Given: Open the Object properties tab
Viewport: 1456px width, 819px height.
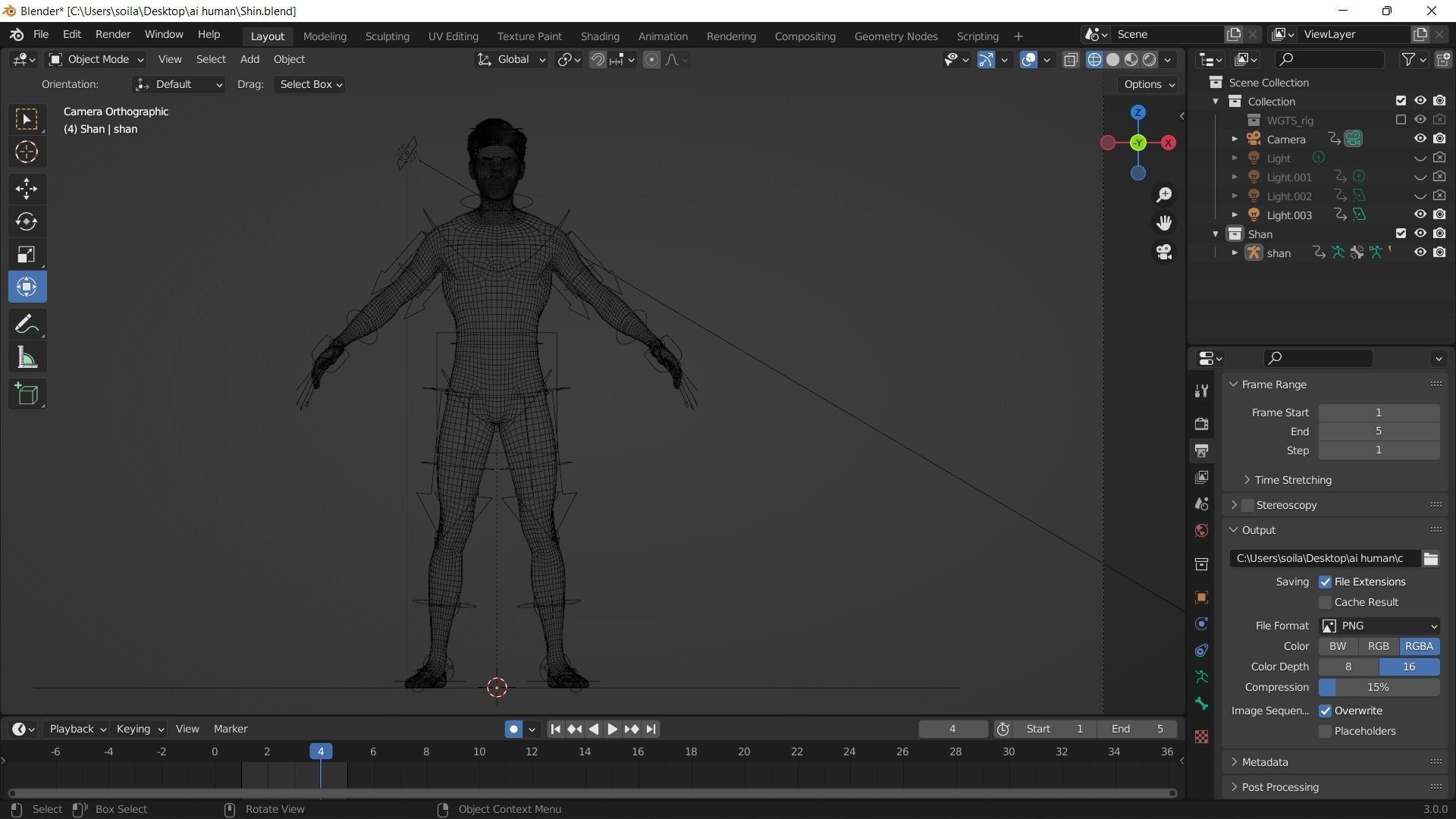Looking at the screenshot, I should pos(1201,598).
